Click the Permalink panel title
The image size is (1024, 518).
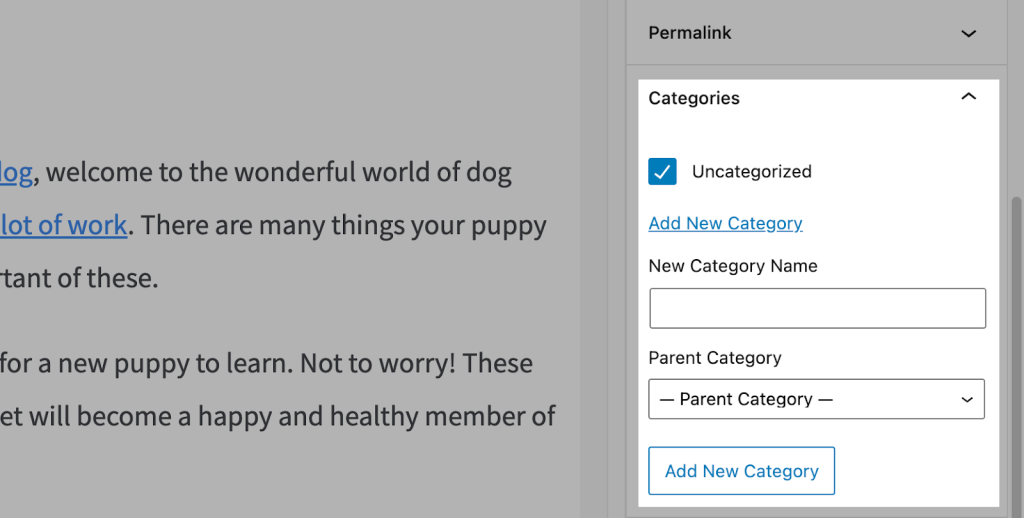point(690,33)
